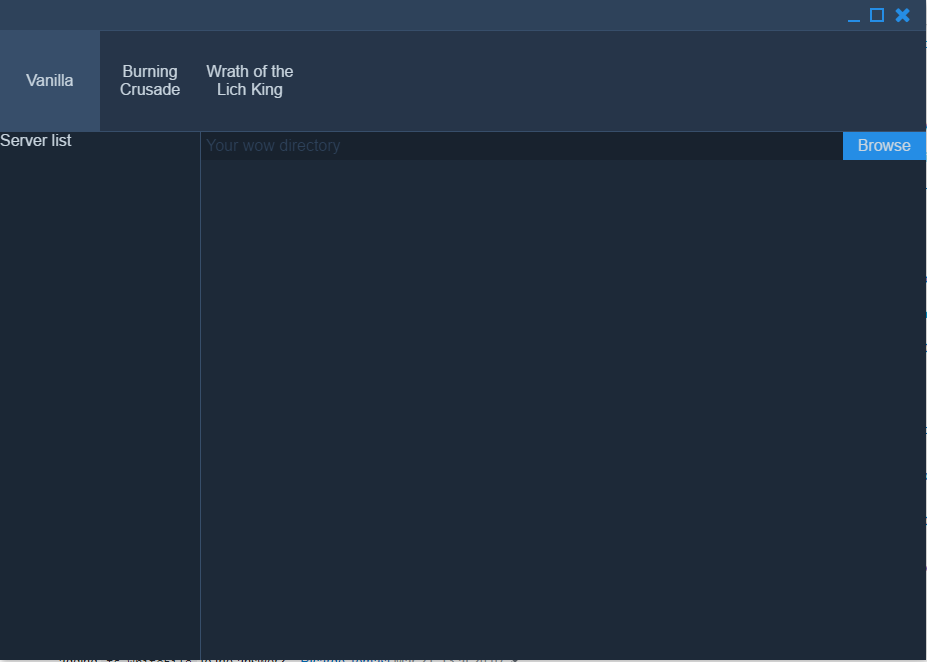This screenshot has height=662, width=927.
Task: Place cursor in the wow directory path box
Action: [x=520, y=146]
